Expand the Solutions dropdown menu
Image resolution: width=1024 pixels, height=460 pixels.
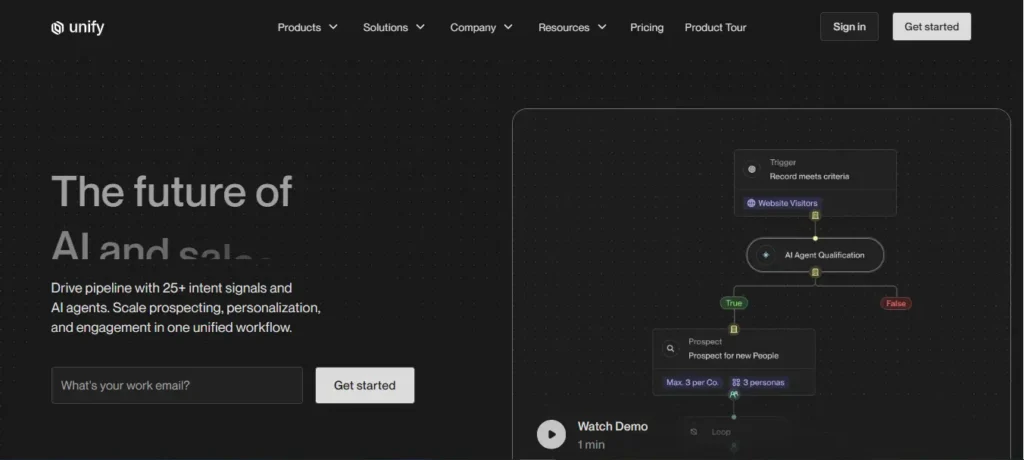pos(393,27)
